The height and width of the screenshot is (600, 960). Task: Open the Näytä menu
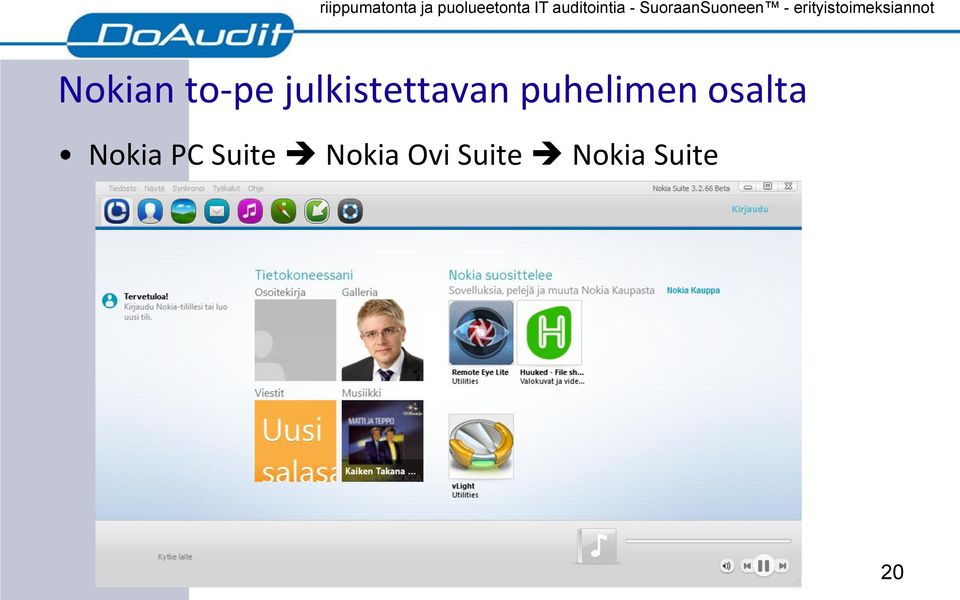tap(154, 189)
